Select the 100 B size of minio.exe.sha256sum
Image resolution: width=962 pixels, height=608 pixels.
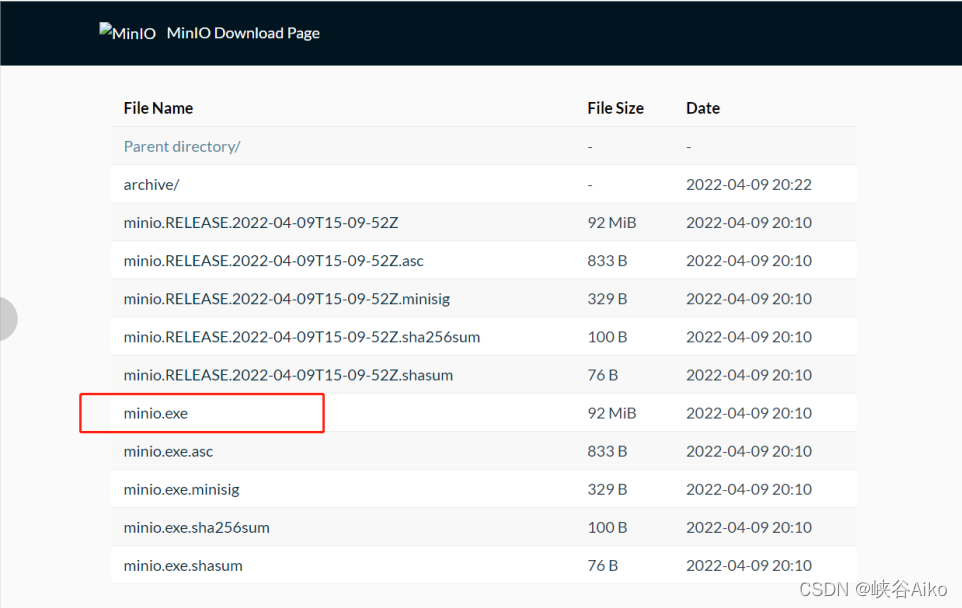click(x=607, y=528)
